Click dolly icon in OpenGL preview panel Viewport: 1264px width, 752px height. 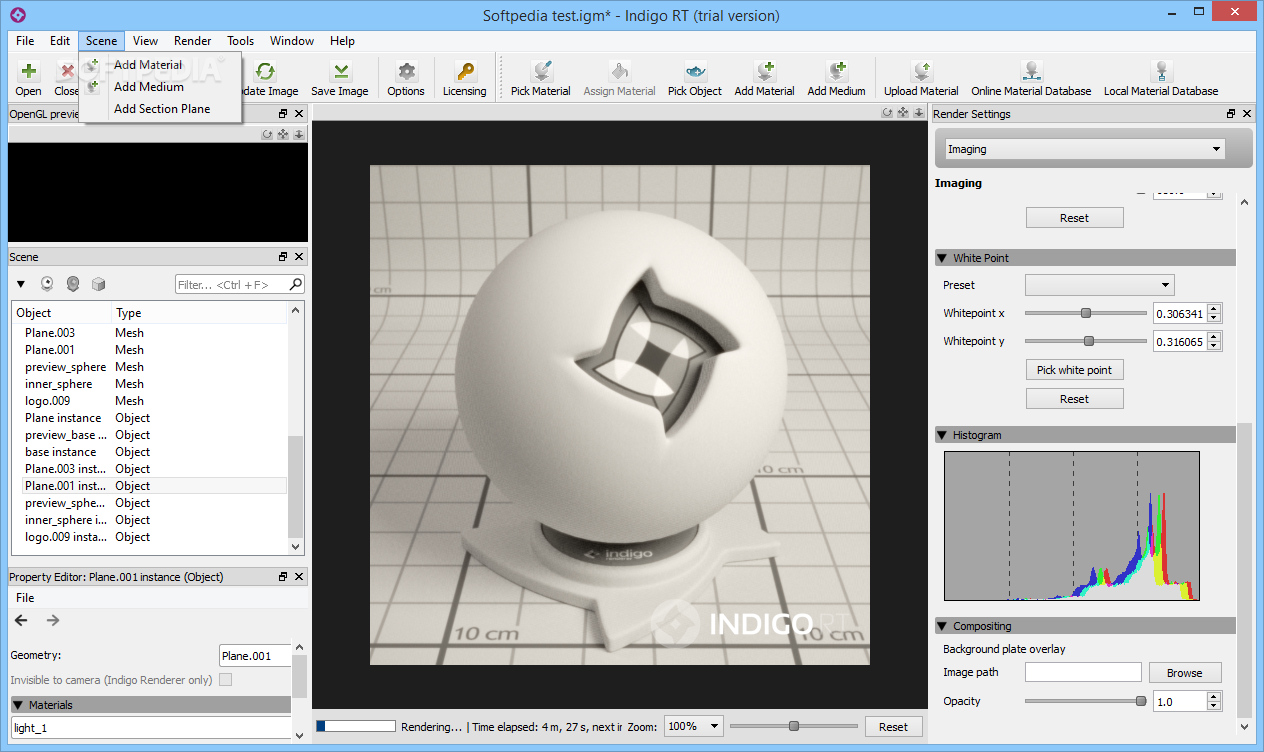click(299, 134)
